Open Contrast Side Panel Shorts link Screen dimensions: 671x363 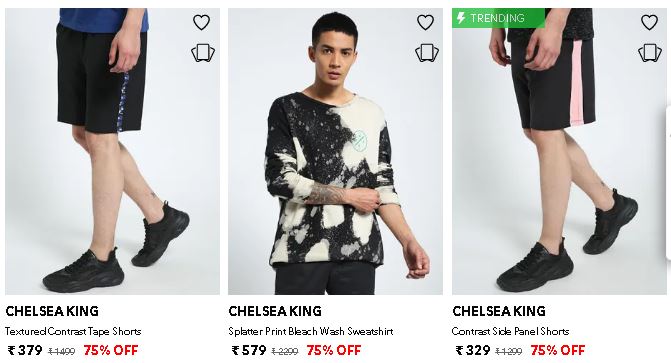[510, 331]
